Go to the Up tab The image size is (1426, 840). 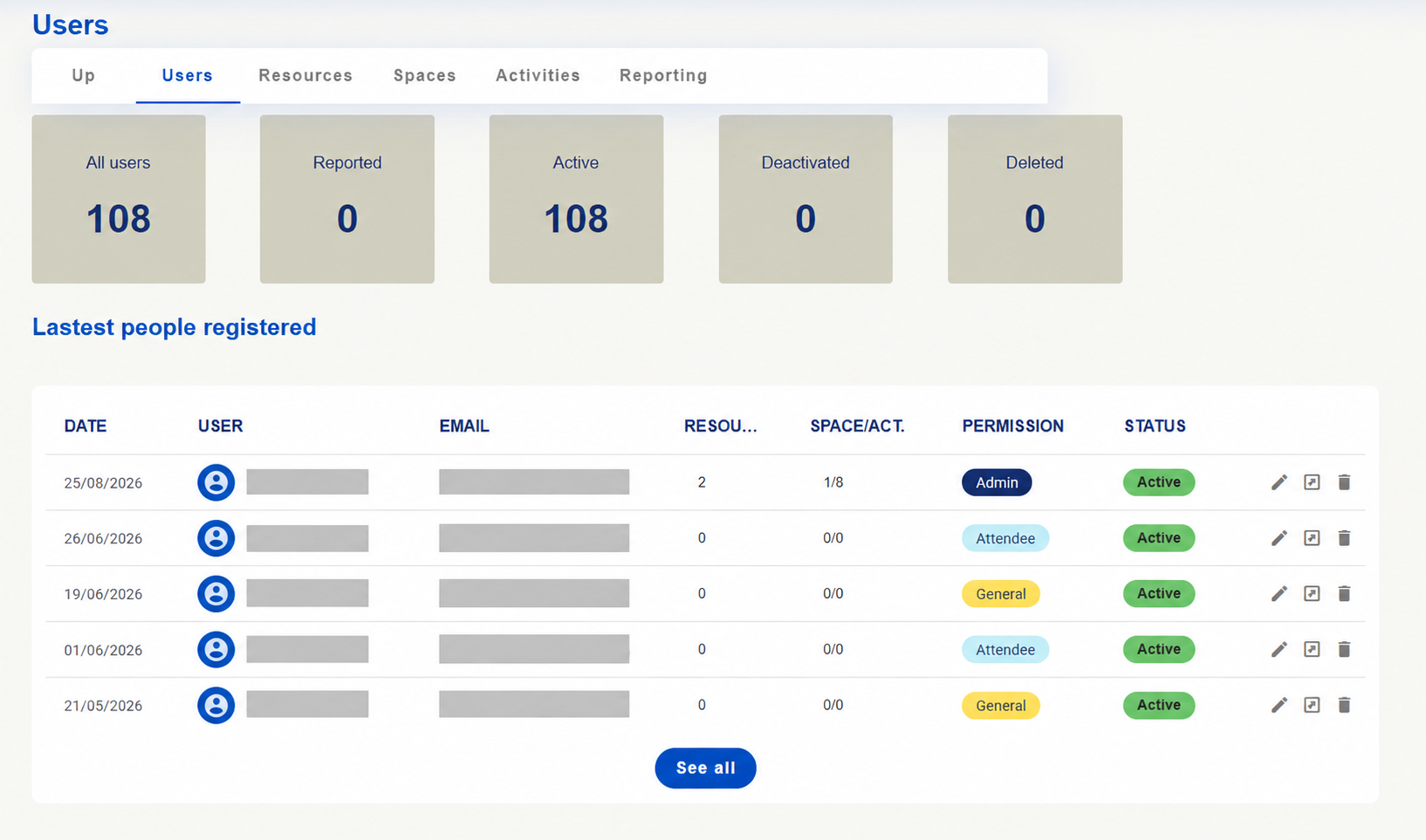[x=84, y=76]
